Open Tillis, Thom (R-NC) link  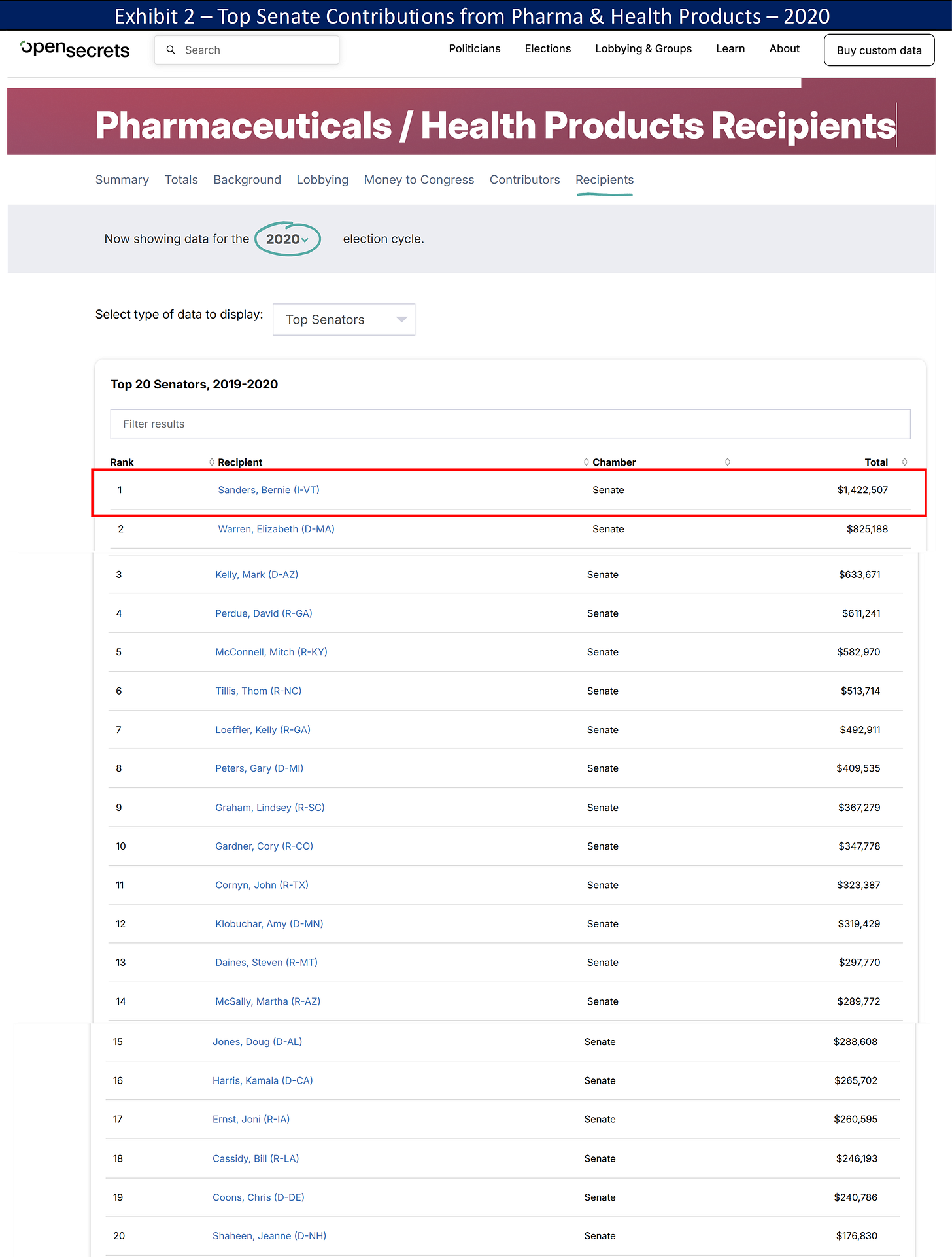click(x=258, y=691)
